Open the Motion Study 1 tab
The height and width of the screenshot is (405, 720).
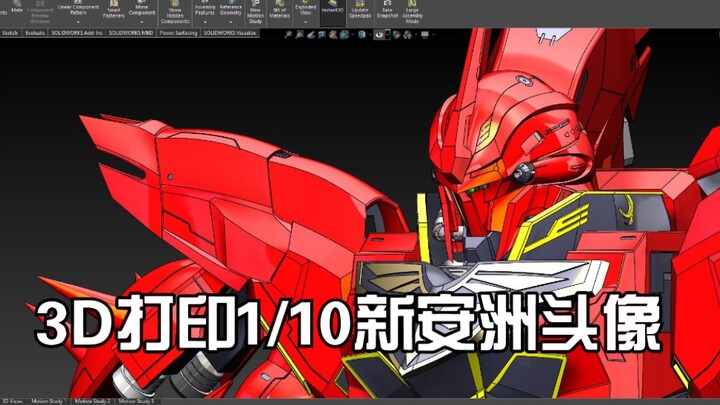click(49, 401)
